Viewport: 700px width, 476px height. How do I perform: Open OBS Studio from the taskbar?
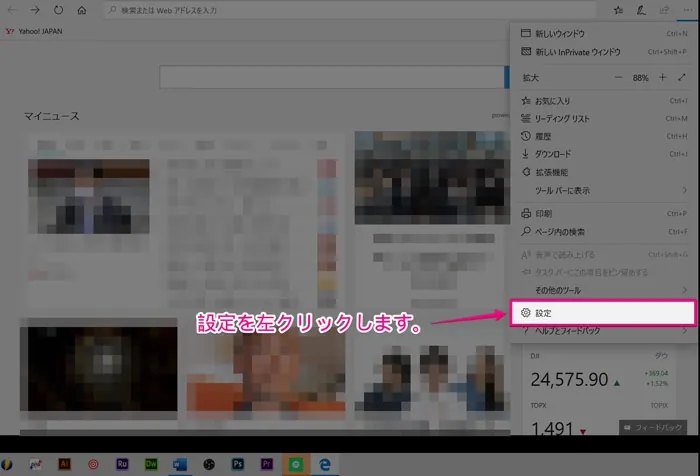209,464
